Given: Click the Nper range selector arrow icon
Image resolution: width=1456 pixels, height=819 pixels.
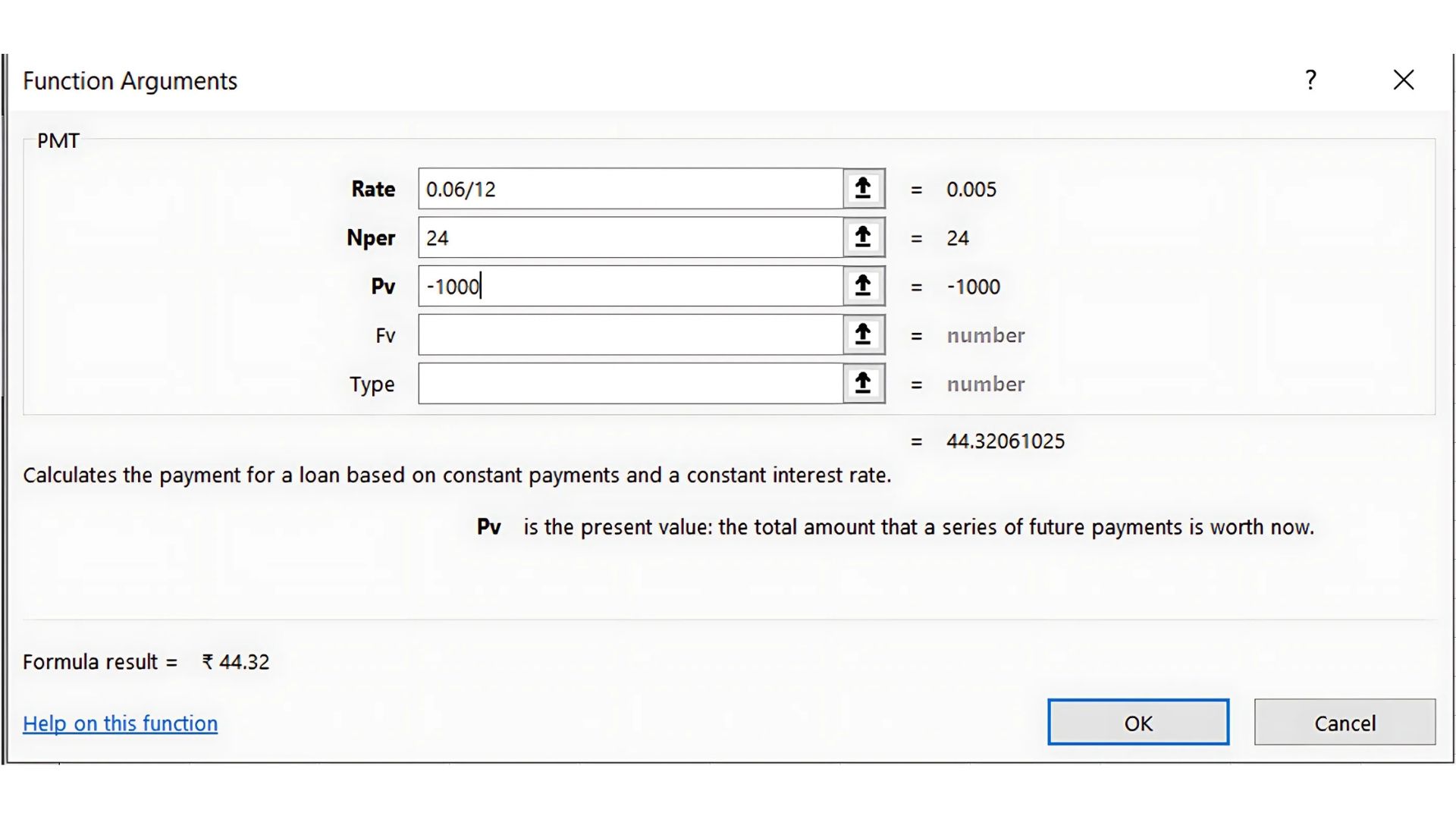Looking at the screenshot, I should tap(863, 237).
